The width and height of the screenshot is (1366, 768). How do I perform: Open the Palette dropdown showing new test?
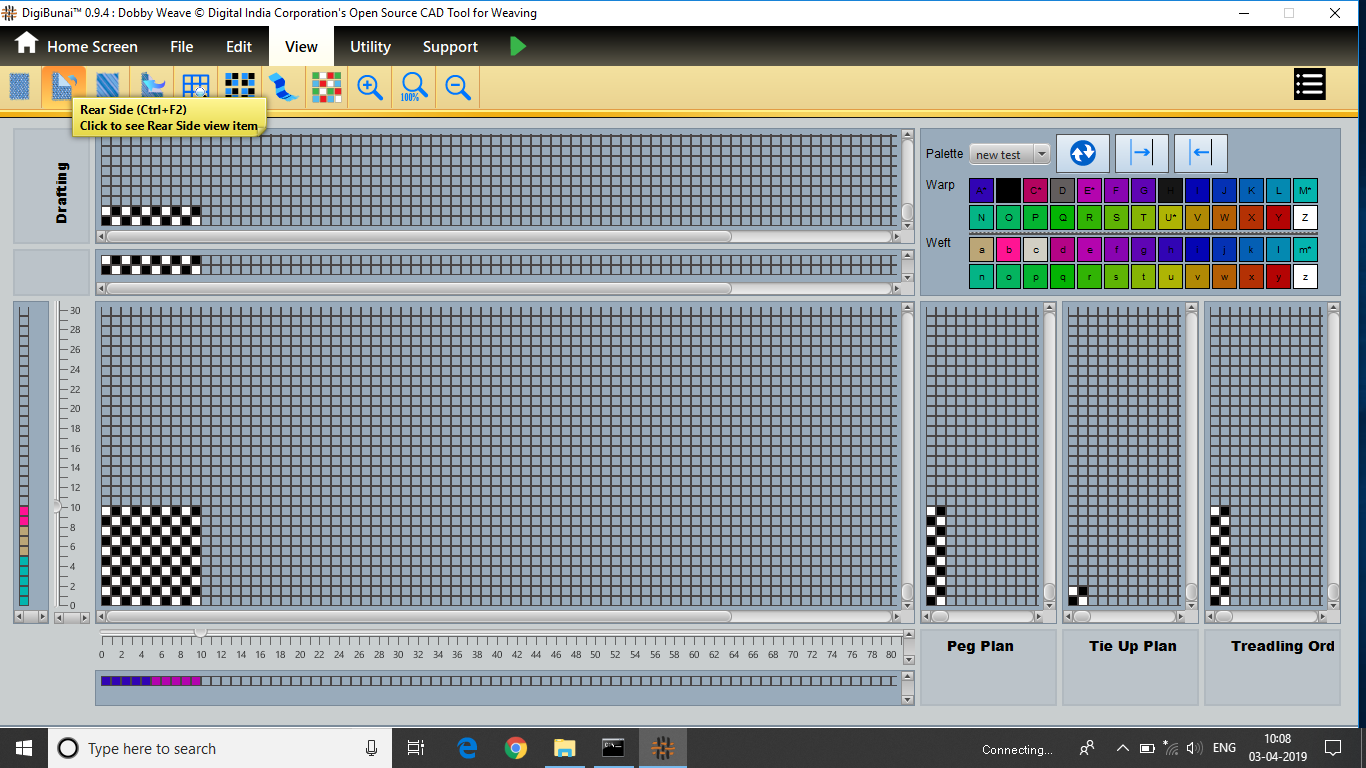point(1009,155)
